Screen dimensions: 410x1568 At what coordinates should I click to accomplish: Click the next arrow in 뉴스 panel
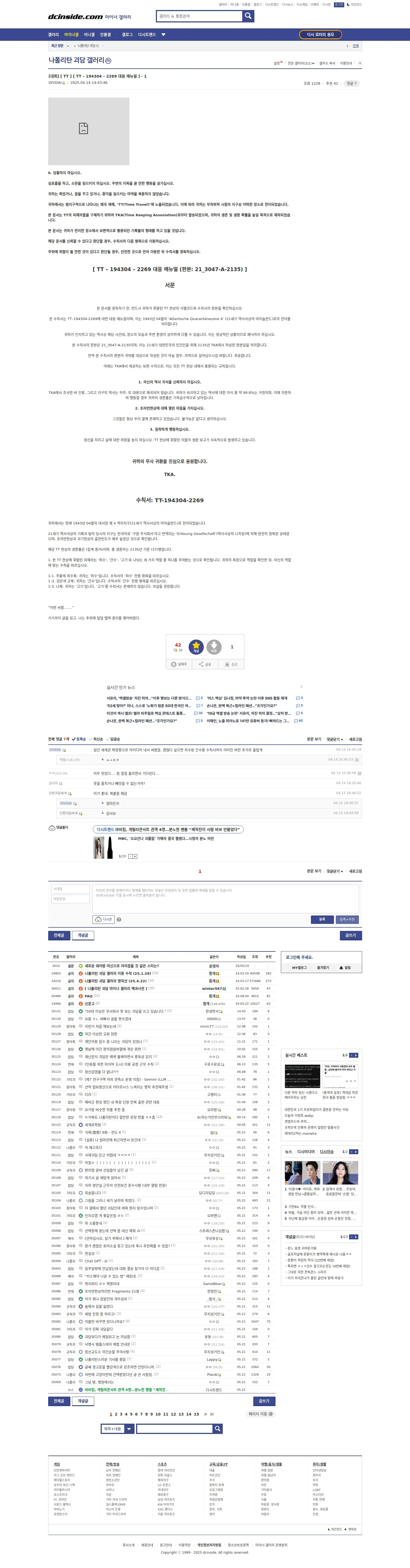(356, 1152)
